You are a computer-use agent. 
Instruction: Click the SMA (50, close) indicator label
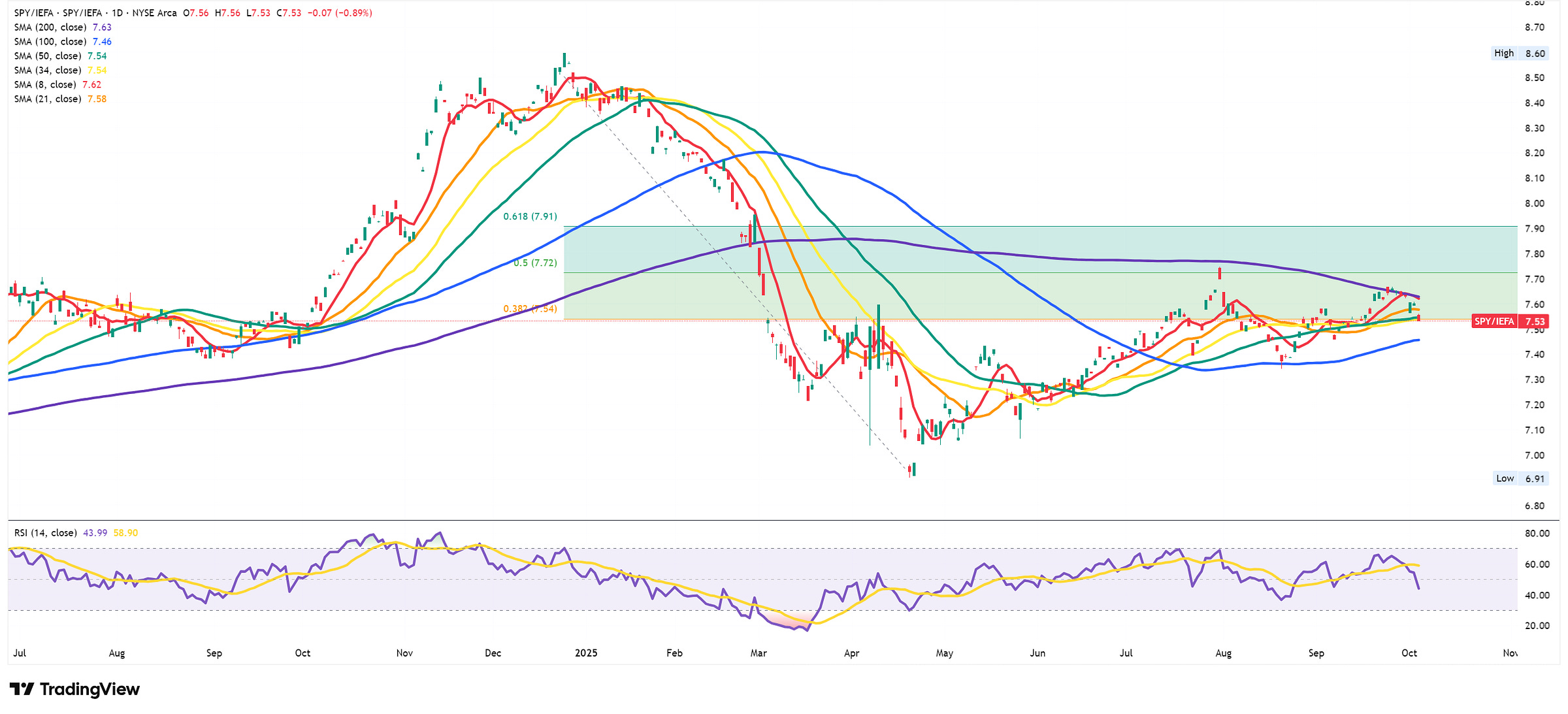point(48,56)
